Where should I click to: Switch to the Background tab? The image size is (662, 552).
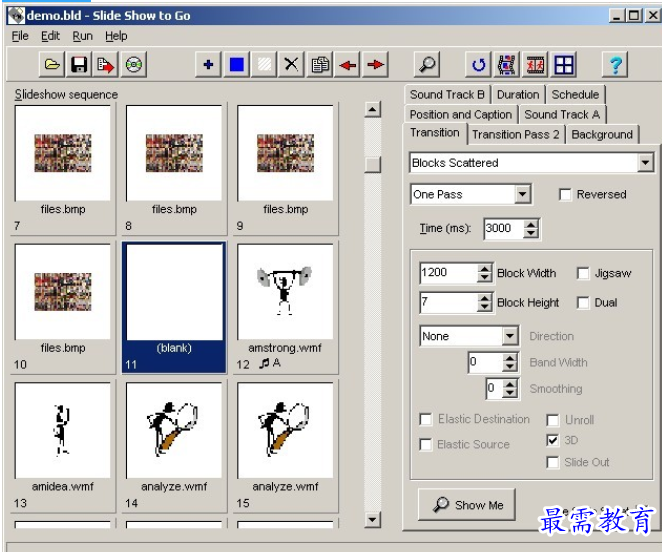click(602, 135)
